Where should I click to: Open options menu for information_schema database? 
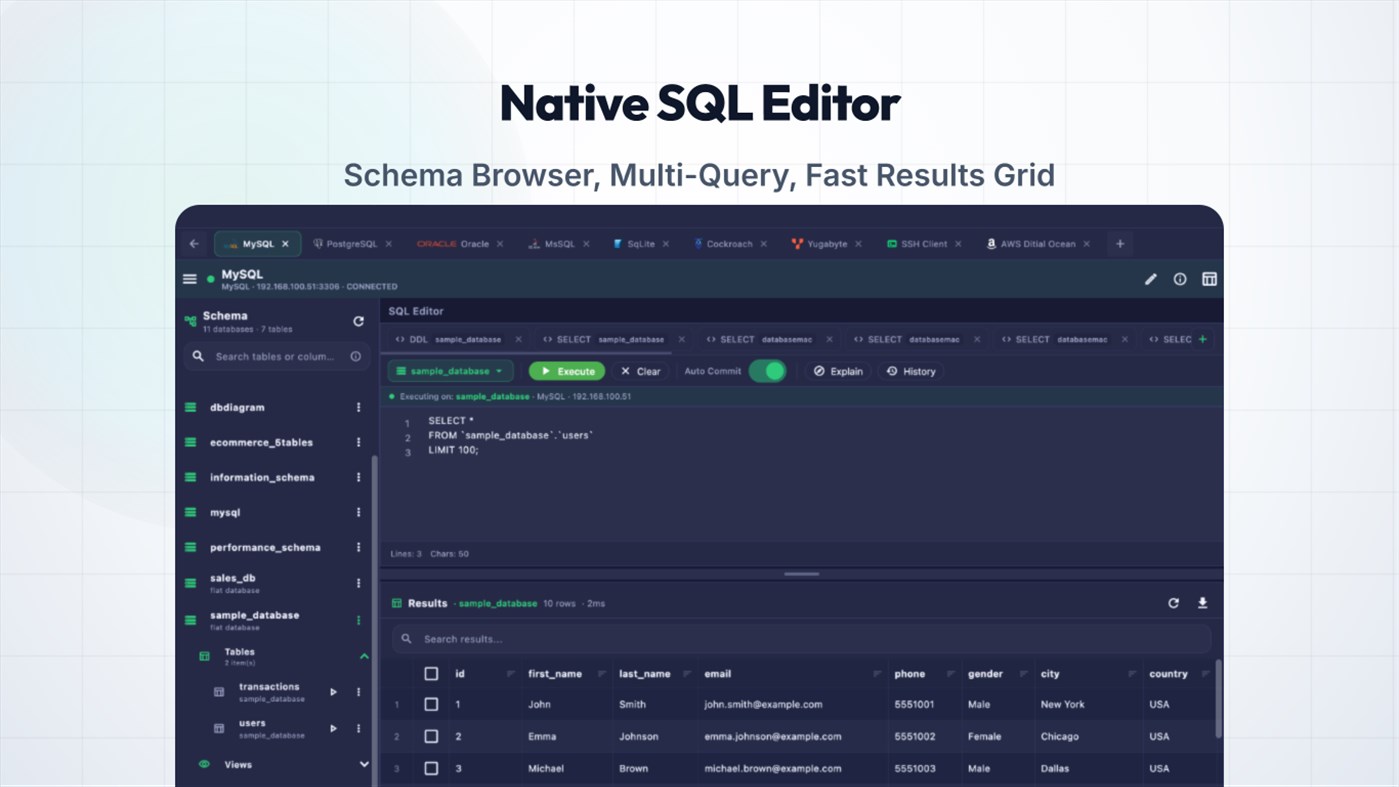click(x=358, y=477)
